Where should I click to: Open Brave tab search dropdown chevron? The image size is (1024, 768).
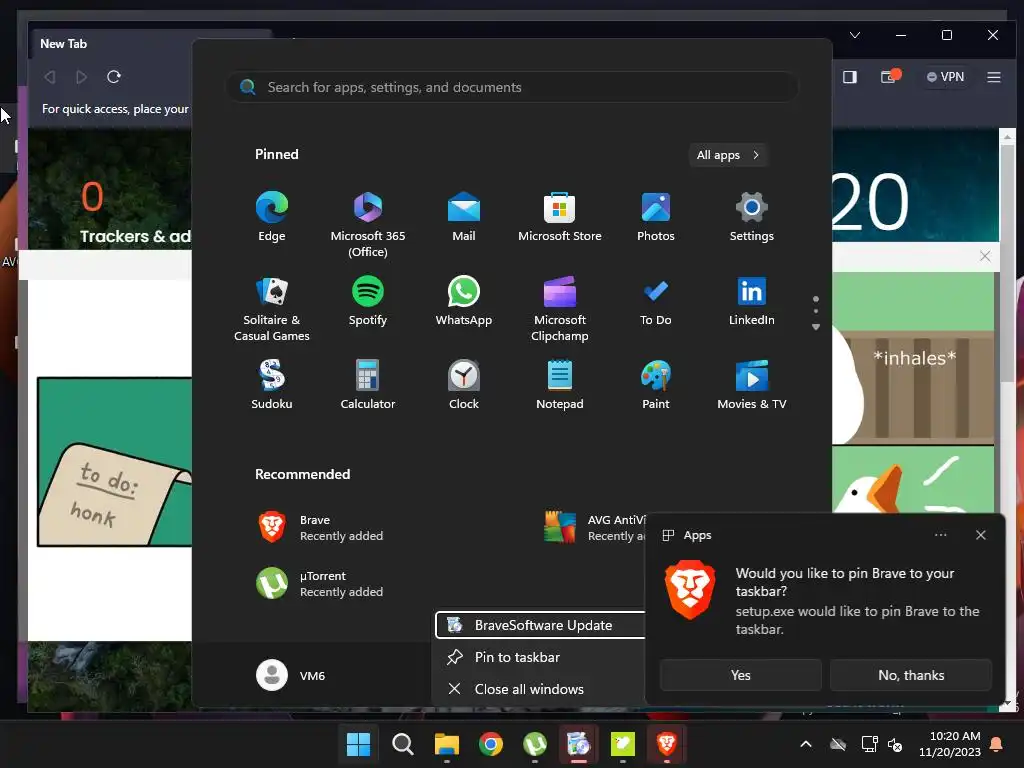click(855, 35)
